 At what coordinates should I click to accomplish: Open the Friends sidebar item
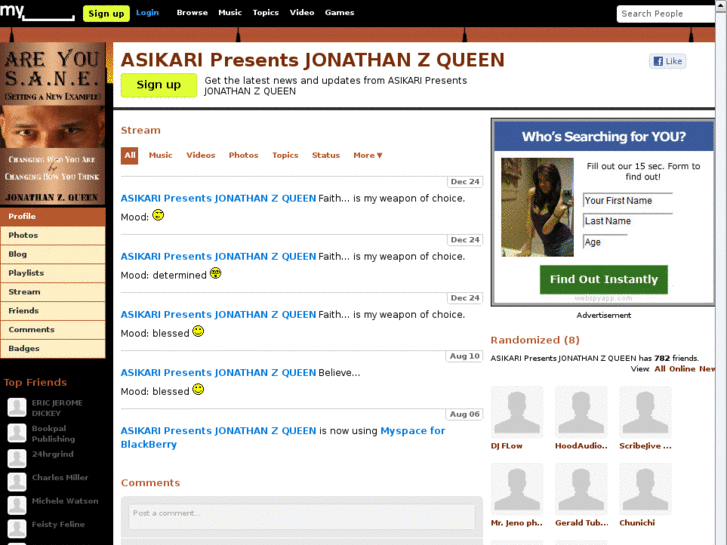pos(53,311)
